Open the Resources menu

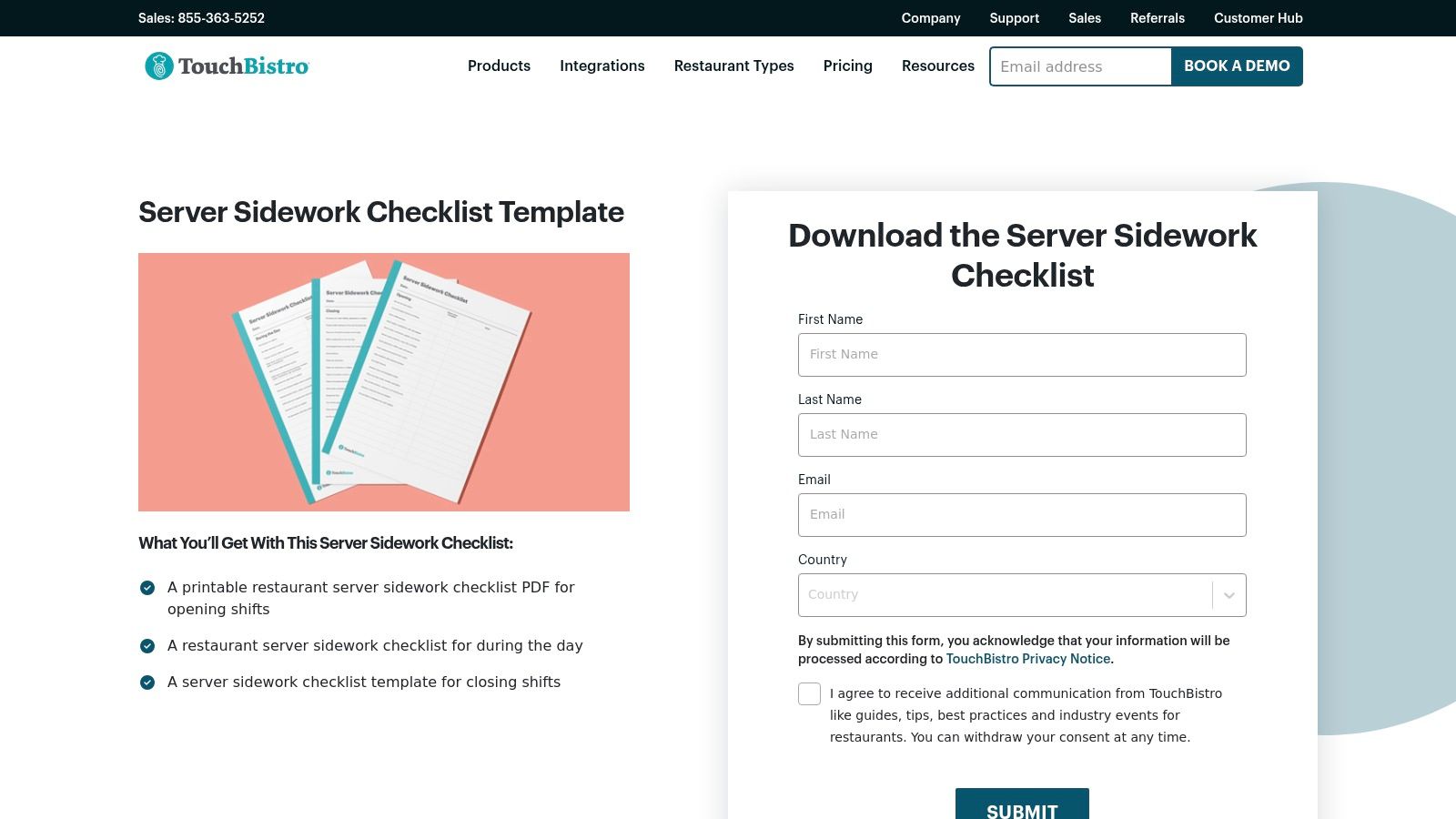[937, 66]
